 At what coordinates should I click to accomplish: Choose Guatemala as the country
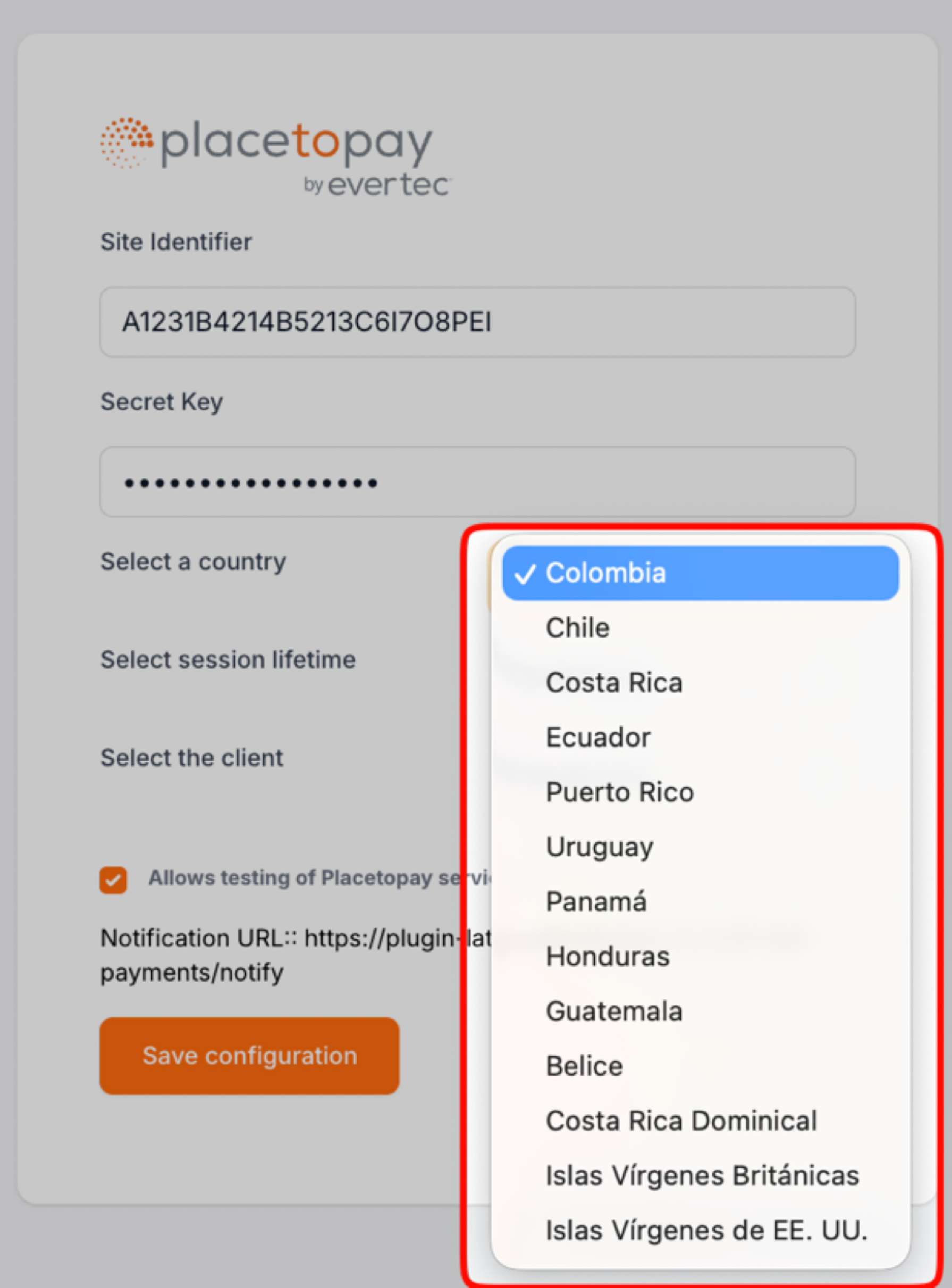point(614,1011)
